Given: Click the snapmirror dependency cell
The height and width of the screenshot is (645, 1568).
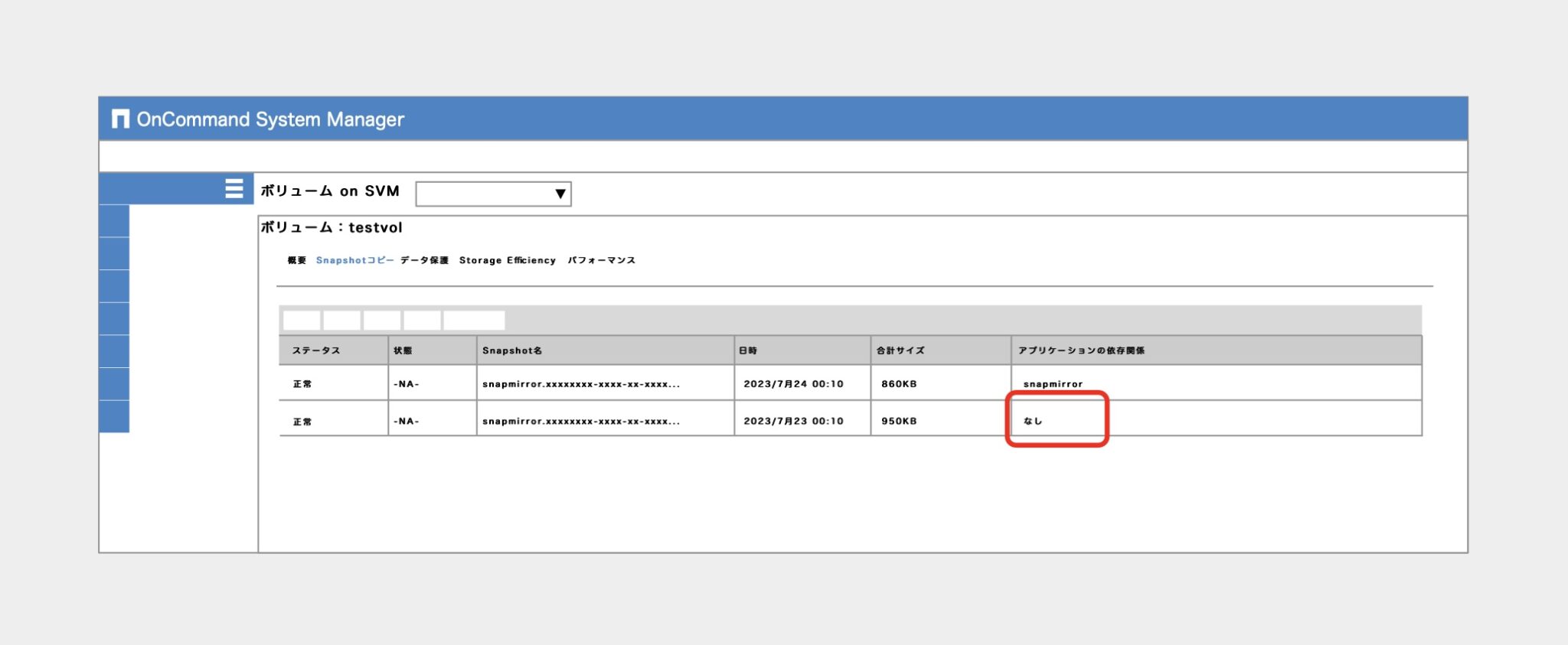Looking at the screenshot, I should tap(1053, 384).
